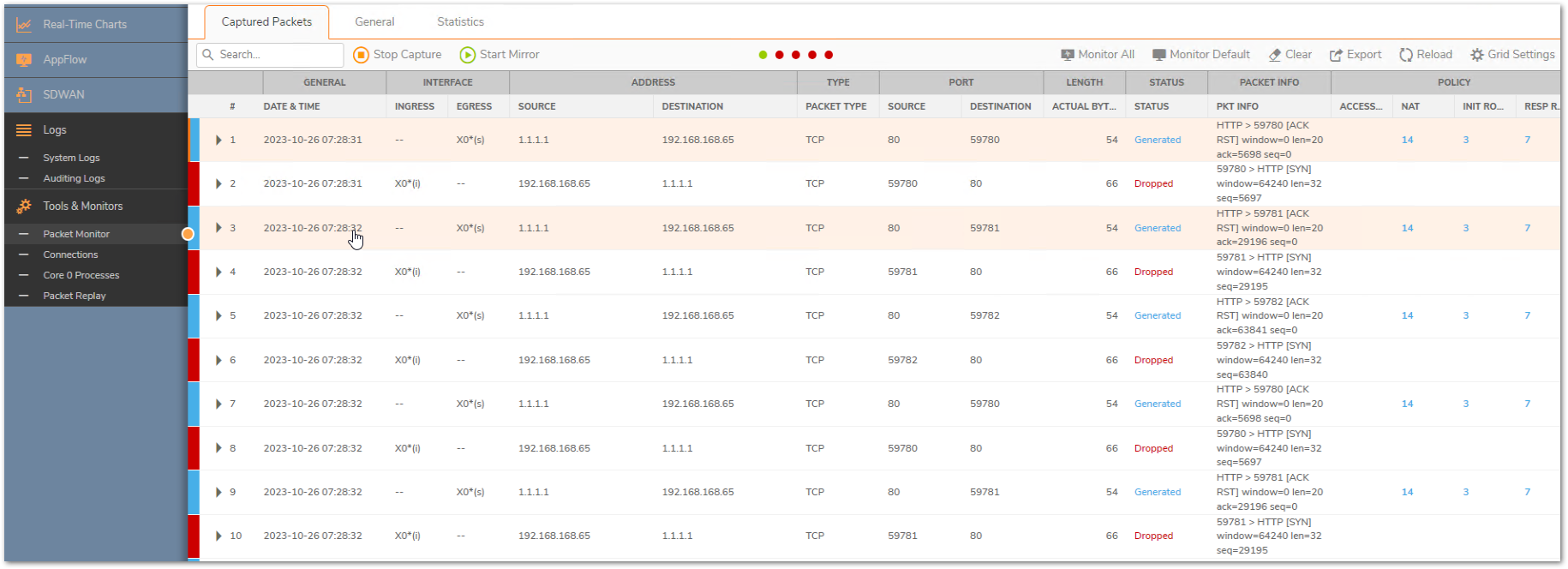Click the Monitor Default icon
This screenshot has height=569, width=1568.
pyautogui.click(x=1158, y=55)
